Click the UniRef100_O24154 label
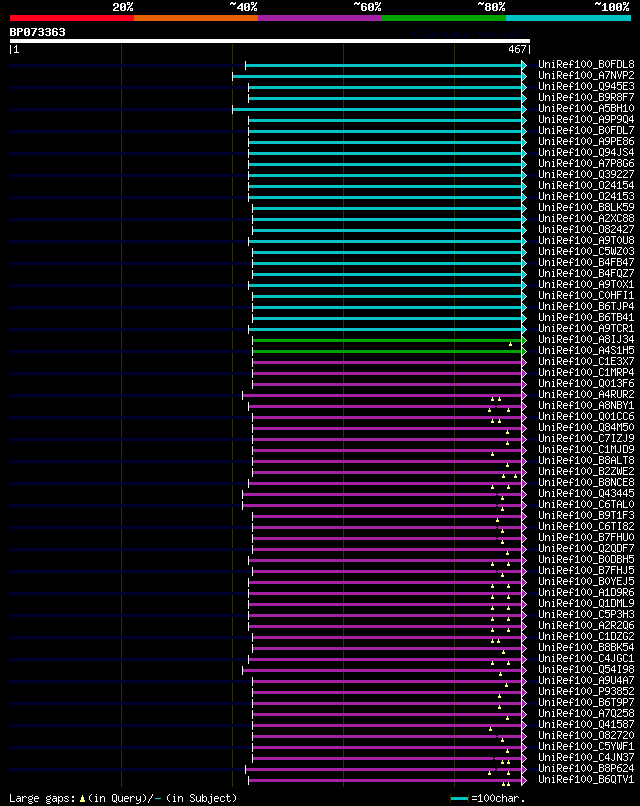The height and width of the screenshot is (806, 640). 586,186
